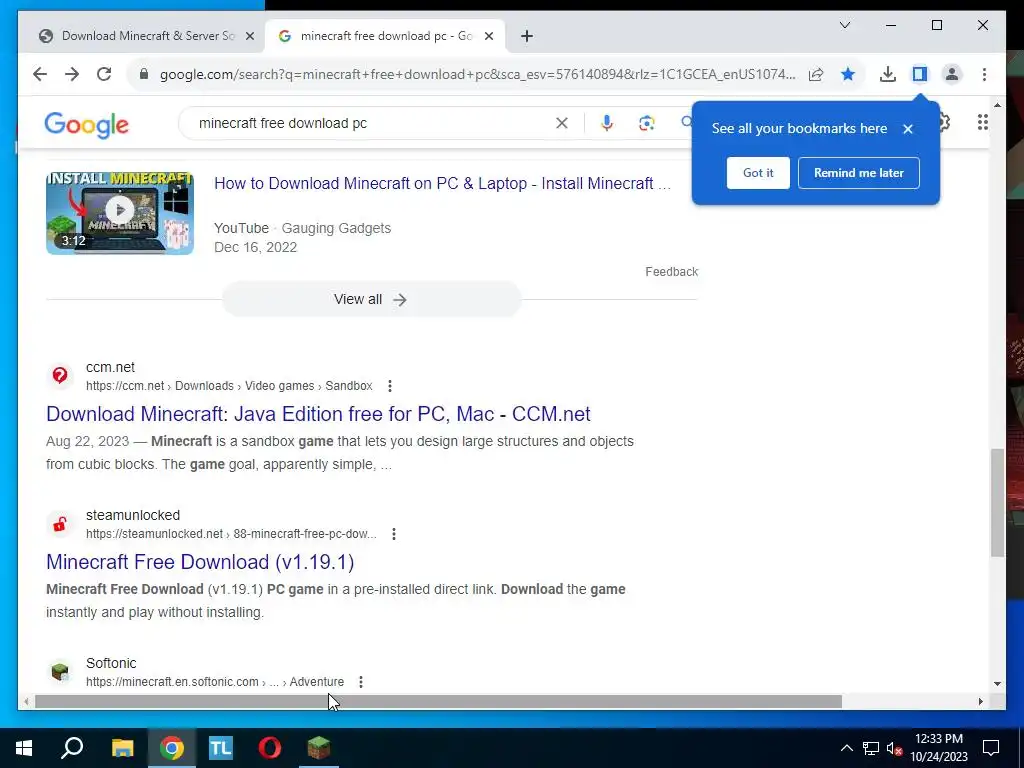This screenshot has height=768, width=1024.
Task: Dismiss the bookmarks tooltip with X
Action: pyautogui.click(x=908, y=129)
